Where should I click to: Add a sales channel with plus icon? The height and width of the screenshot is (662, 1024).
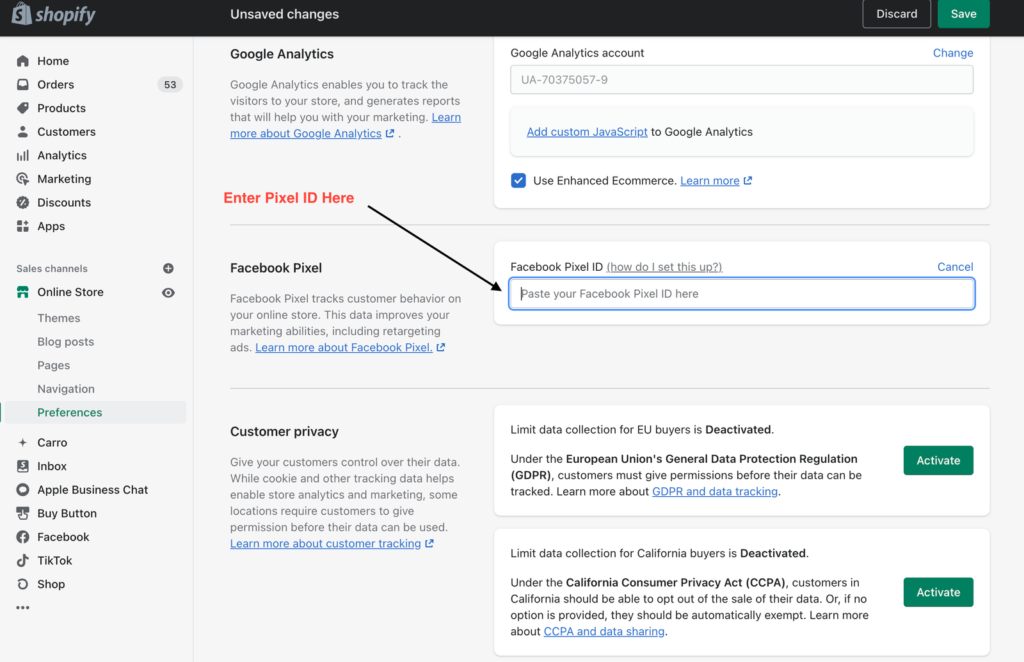click(168, 268)
